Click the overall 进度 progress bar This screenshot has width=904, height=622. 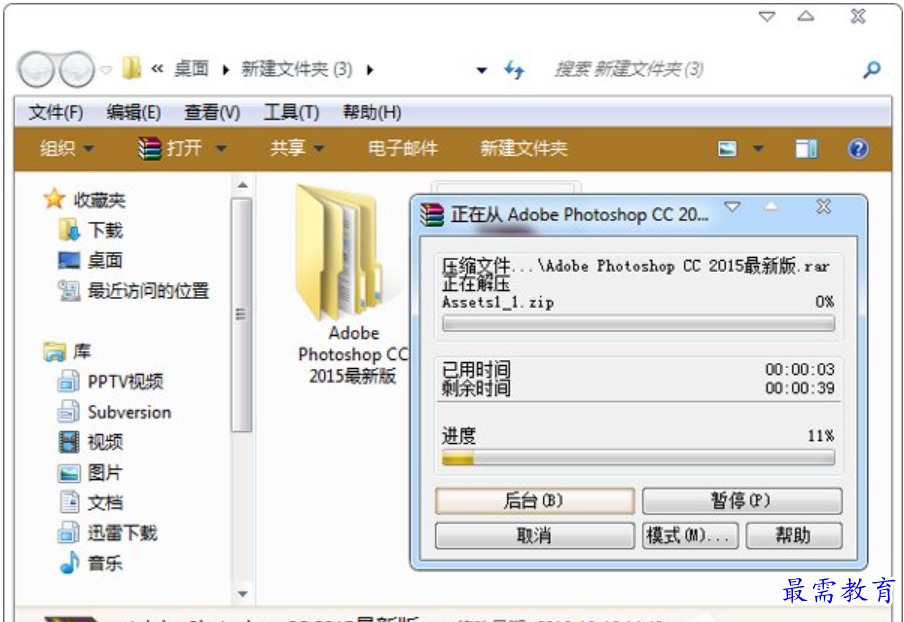pyautogui.click(x=638, y=458)
